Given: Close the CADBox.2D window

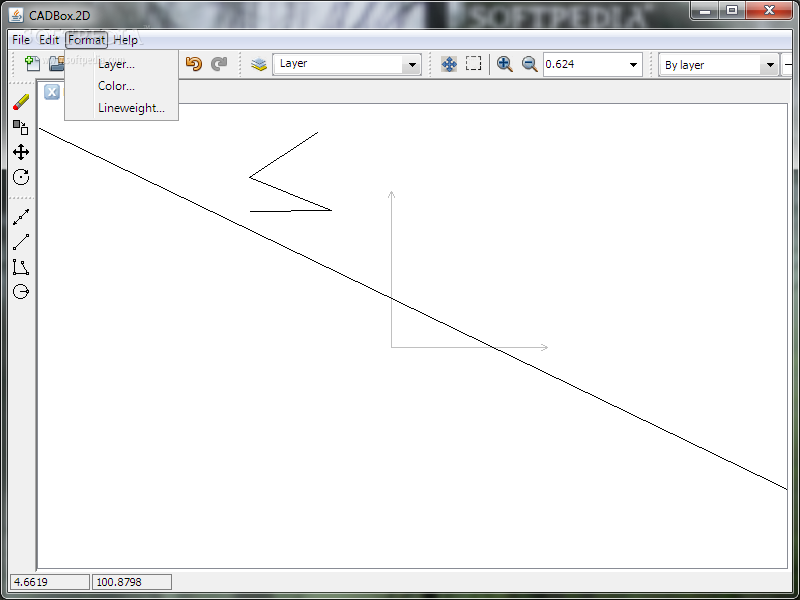Looking at the screenshot, I should (x=769, y=10).
